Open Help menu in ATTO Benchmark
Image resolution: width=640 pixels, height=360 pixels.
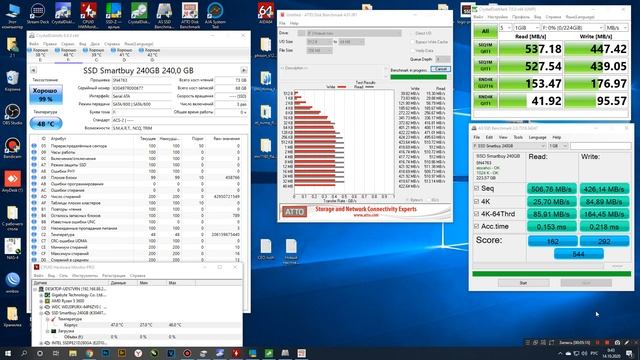tap(294, 23)
